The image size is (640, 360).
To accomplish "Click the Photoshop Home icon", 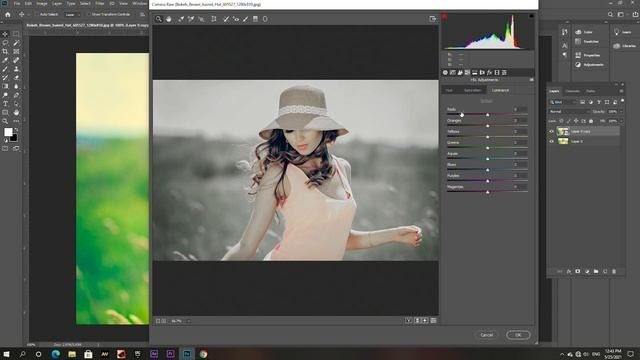I will pos(8,14).
